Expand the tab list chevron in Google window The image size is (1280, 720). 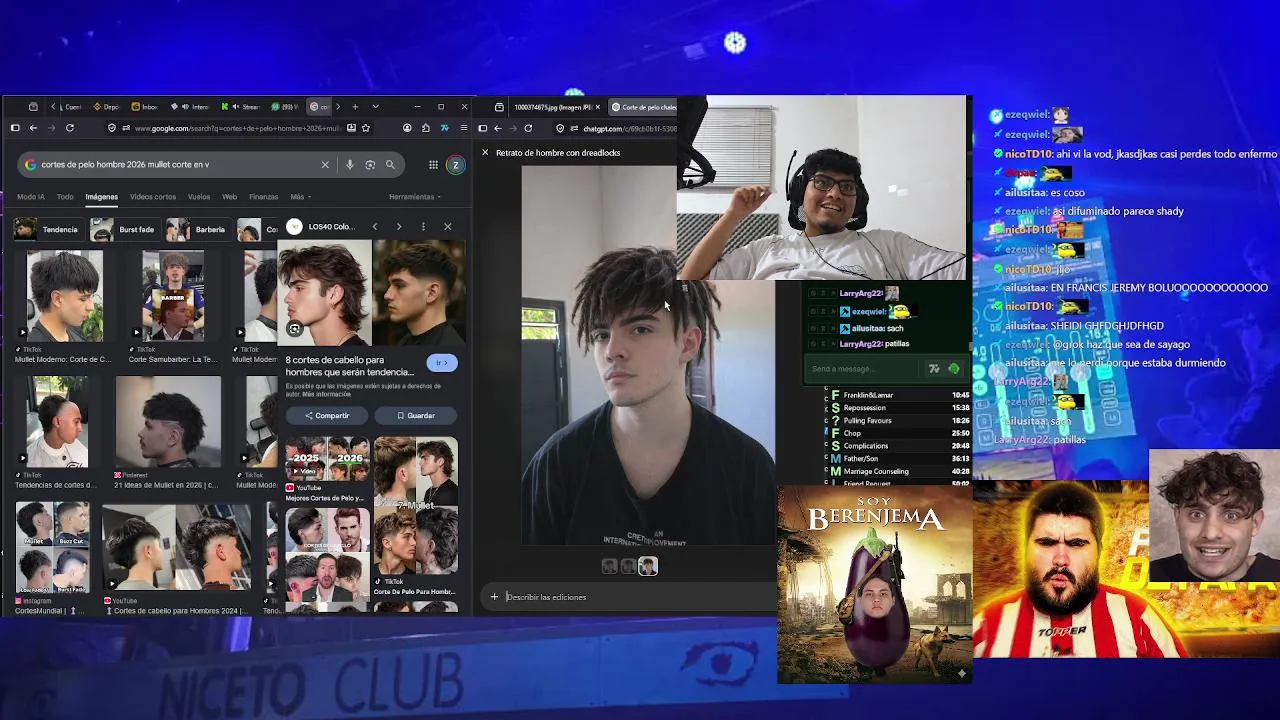click(375, 107)
